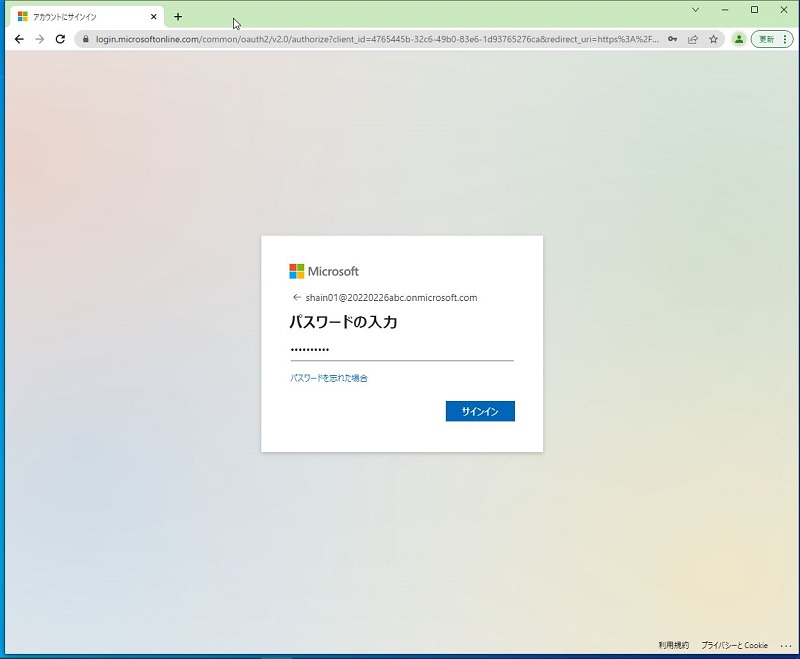This screenshot has width=800, height=659.
Task: Open the tab search chevron
Action: point(695,10)
